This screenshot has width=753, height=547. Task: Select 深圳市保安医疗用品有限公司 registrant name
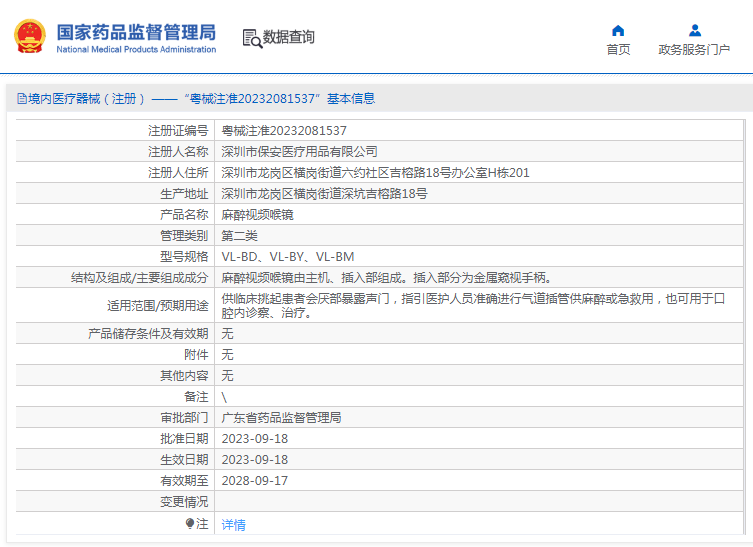(299, 152)
